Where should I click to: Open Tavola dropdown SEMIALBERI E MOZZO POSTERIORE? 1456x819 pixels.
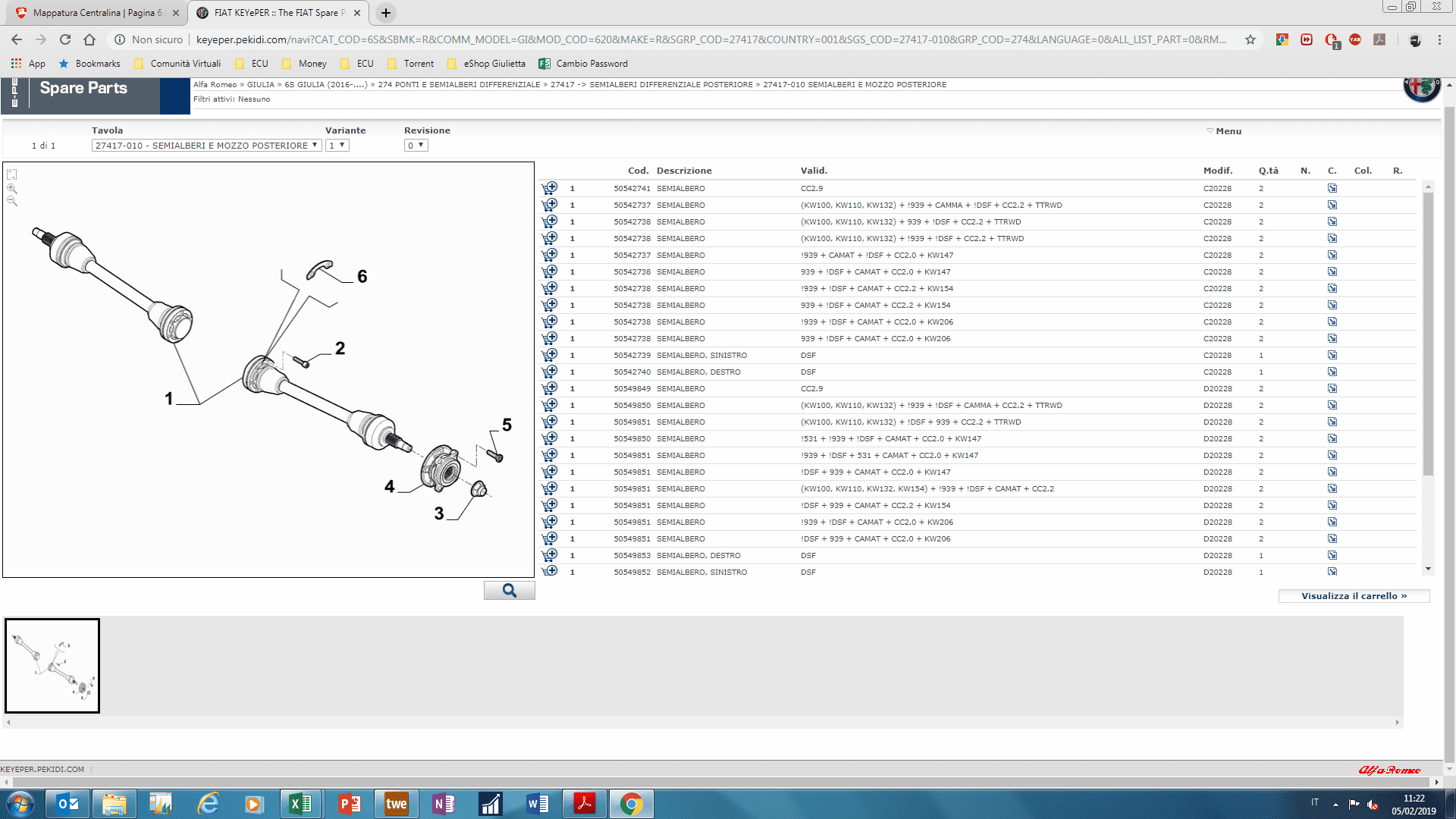click(206, 146)
